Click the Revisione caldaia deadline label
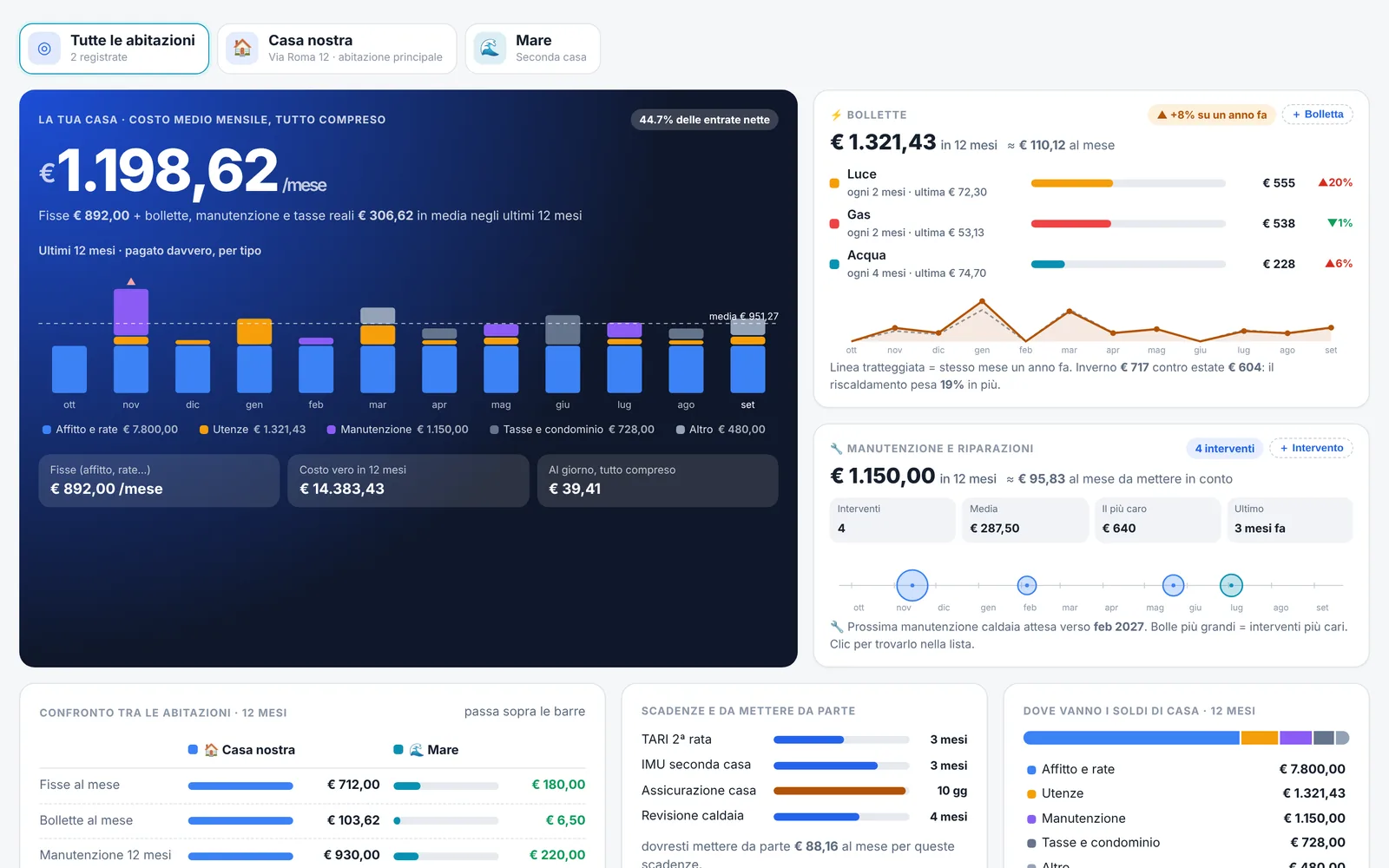 tap(693, 816)
